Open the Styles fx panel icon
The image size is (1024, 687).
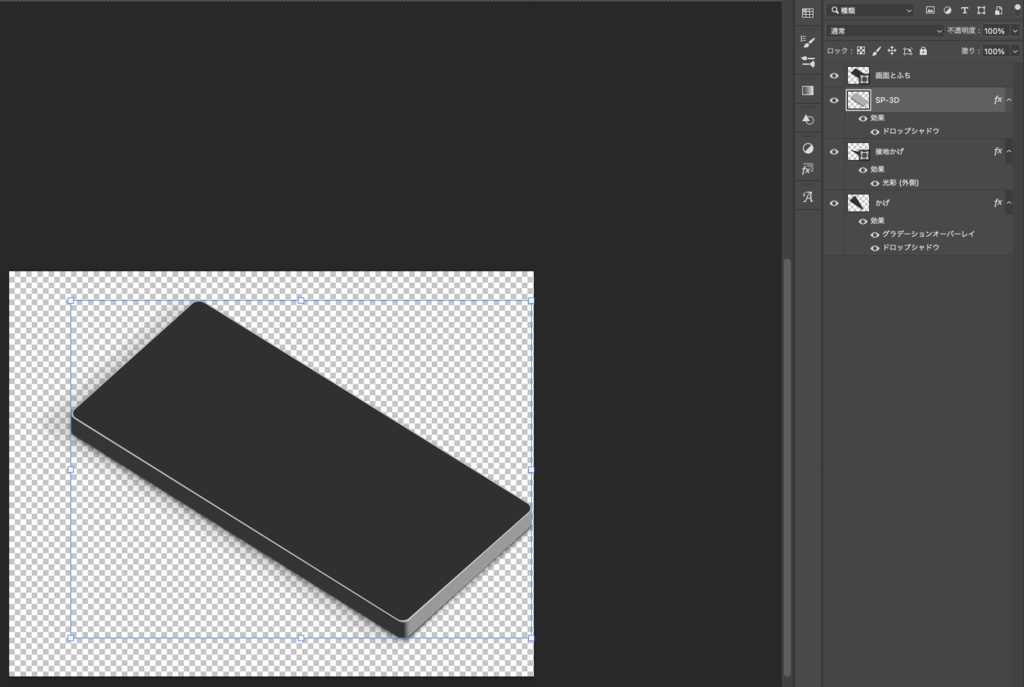pyautogui.click(x=808, y=169)
